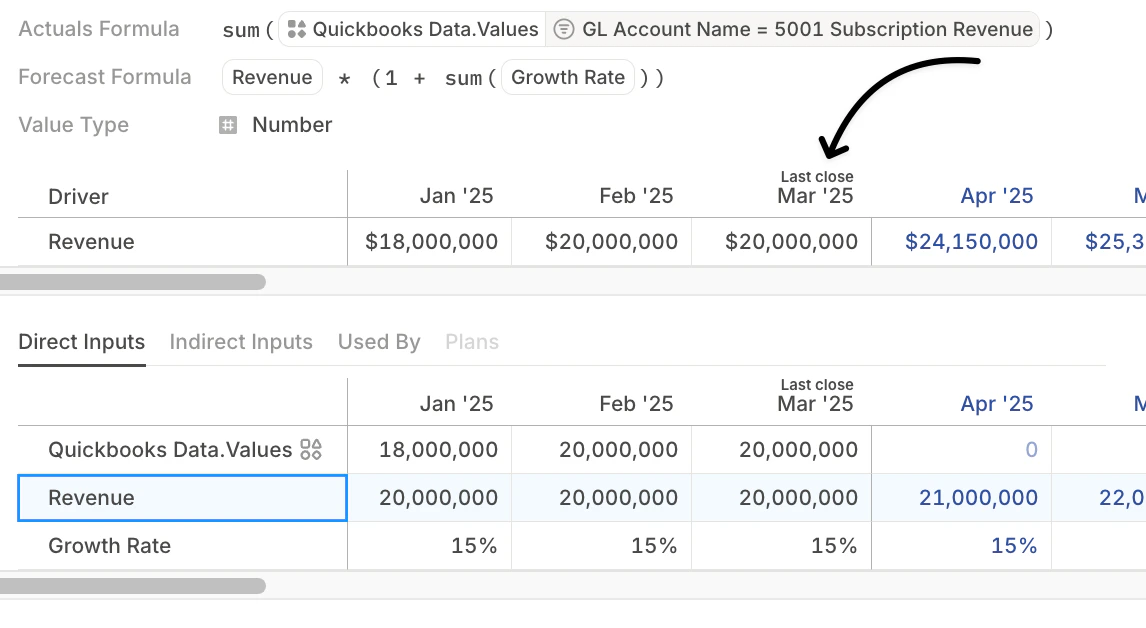Select the Revenue row in Direct Inputs
Image resolution: width=1146 pixels, height=628 pixels.
click(x=182, y=498)
